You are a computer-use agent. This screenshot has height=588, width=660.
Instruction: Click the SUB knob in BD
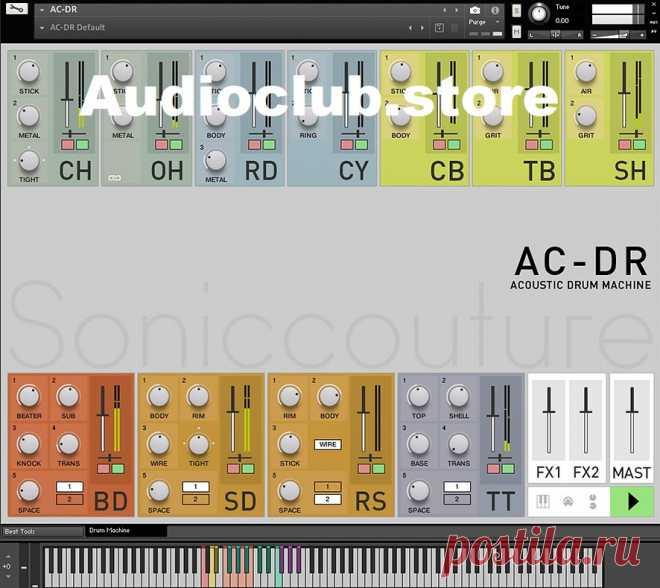(68, 396)
